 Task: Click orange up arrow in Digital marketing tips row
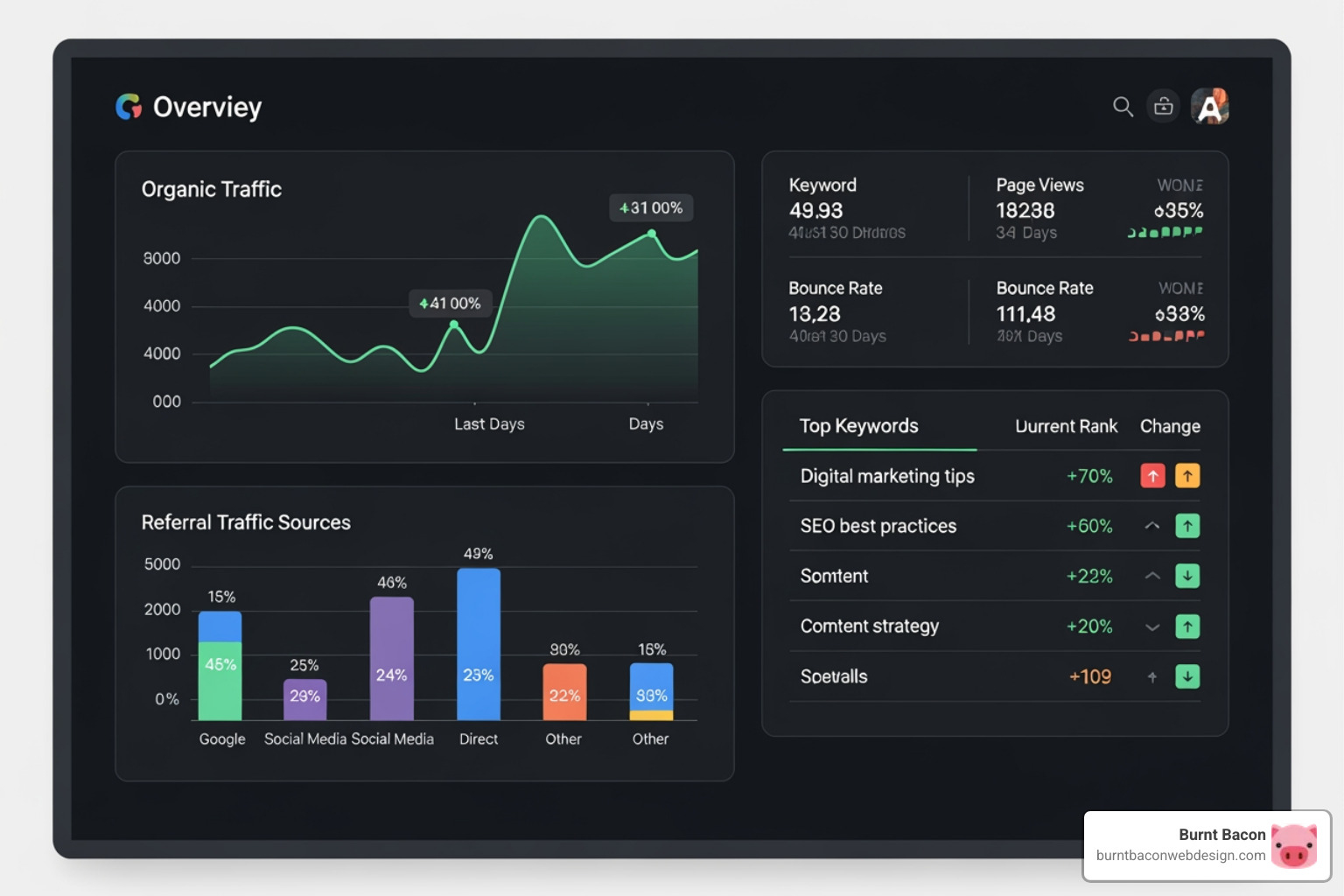1187,476
